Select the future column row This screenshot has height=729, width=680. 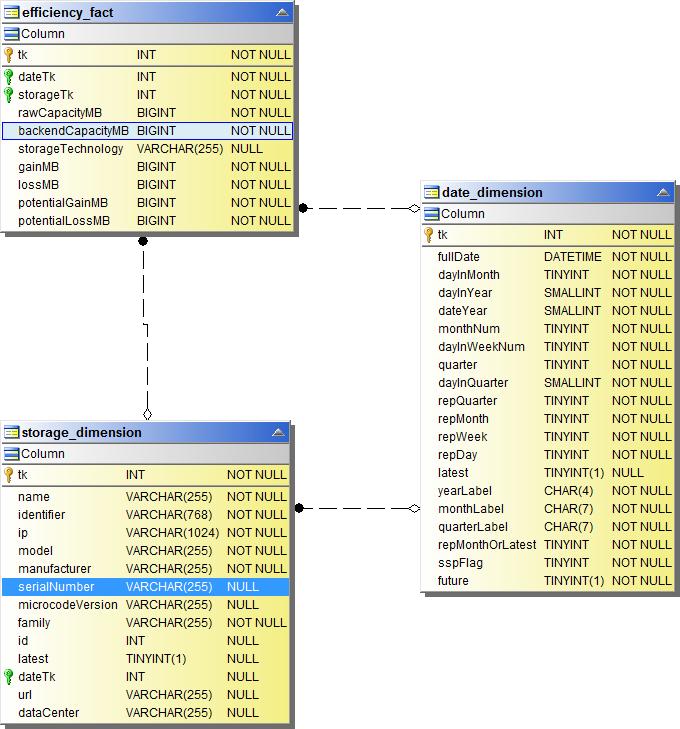[548, 581]
